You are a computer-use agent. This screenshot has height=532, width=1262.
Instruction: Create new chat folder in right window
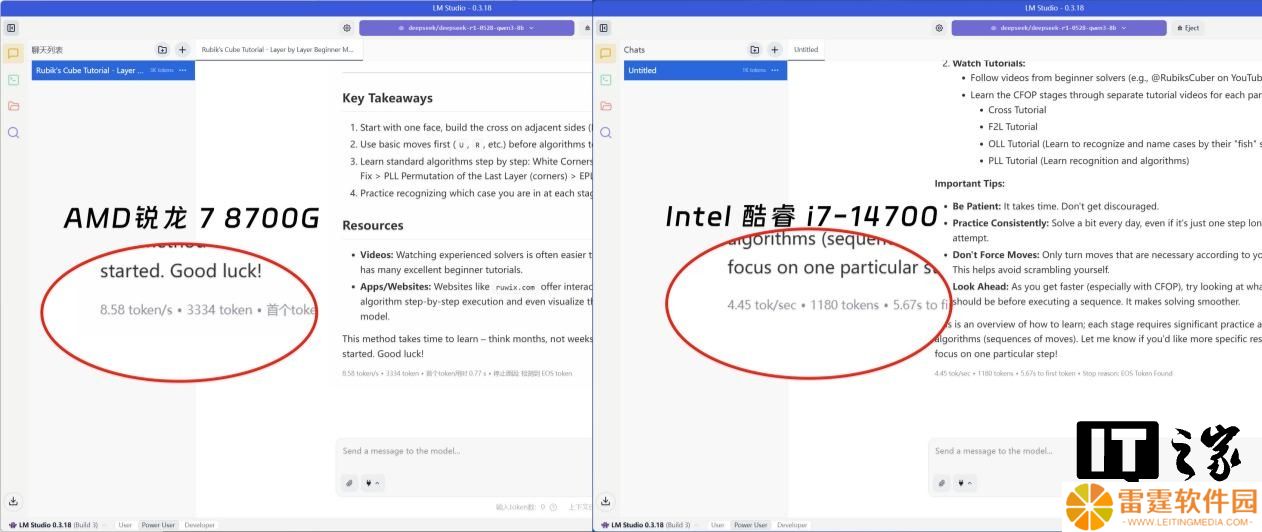coord(754,49)
